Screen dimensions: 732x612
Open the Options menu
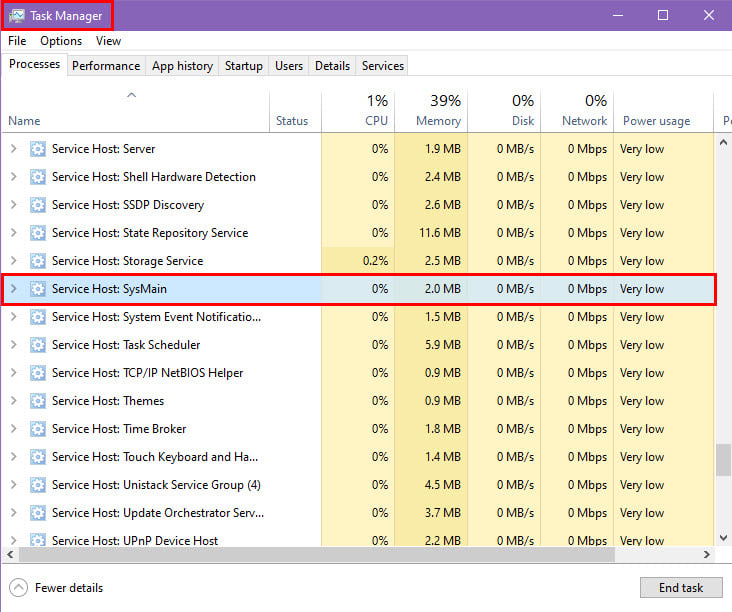click(x=61, y=41)
